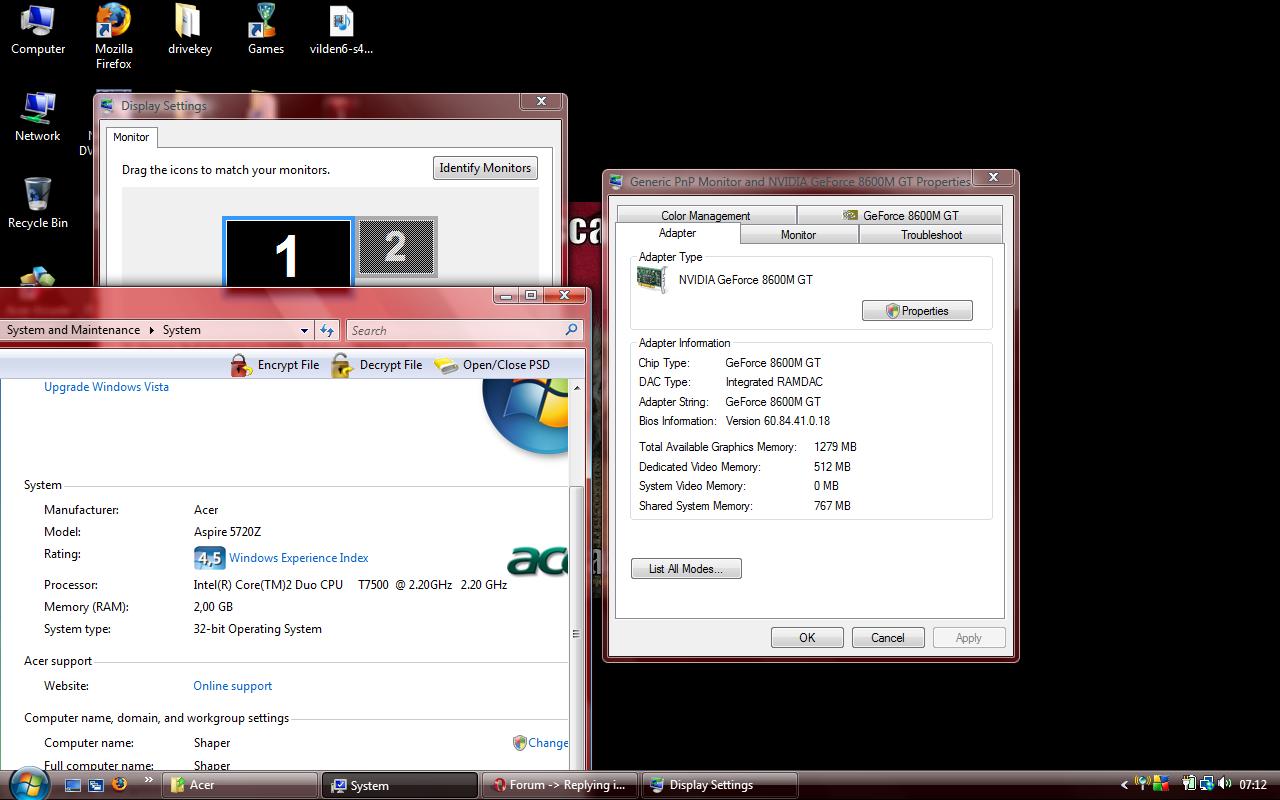
Task: Expand the quick launch overflow chevron
Action: tap(149, 780)
